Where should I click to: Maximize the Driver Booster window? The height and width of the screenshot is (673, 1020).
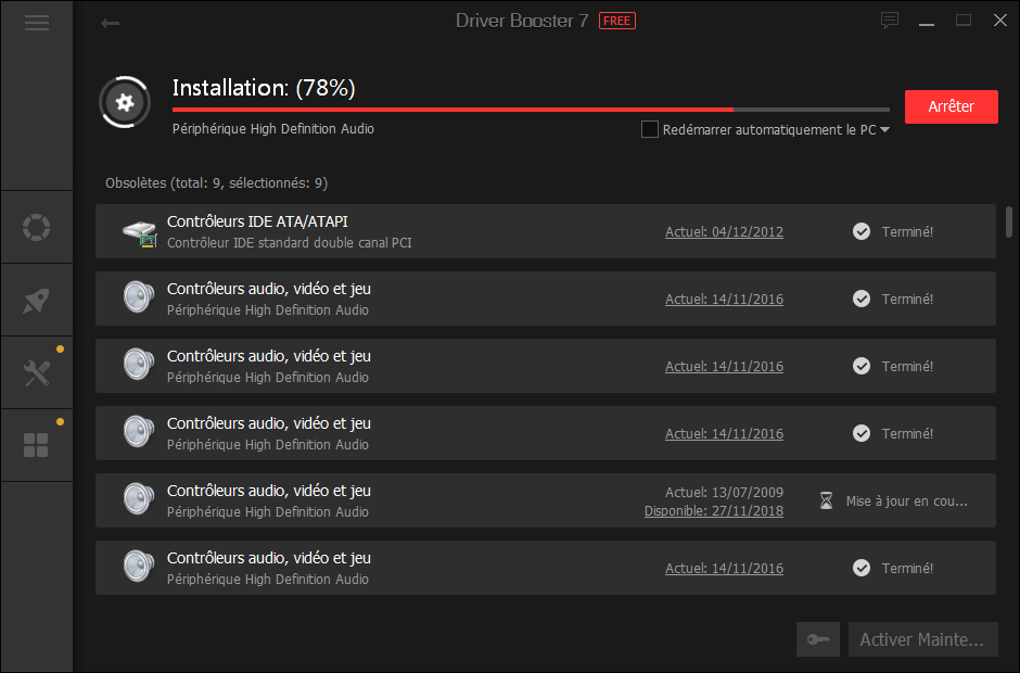click(963, 21)
